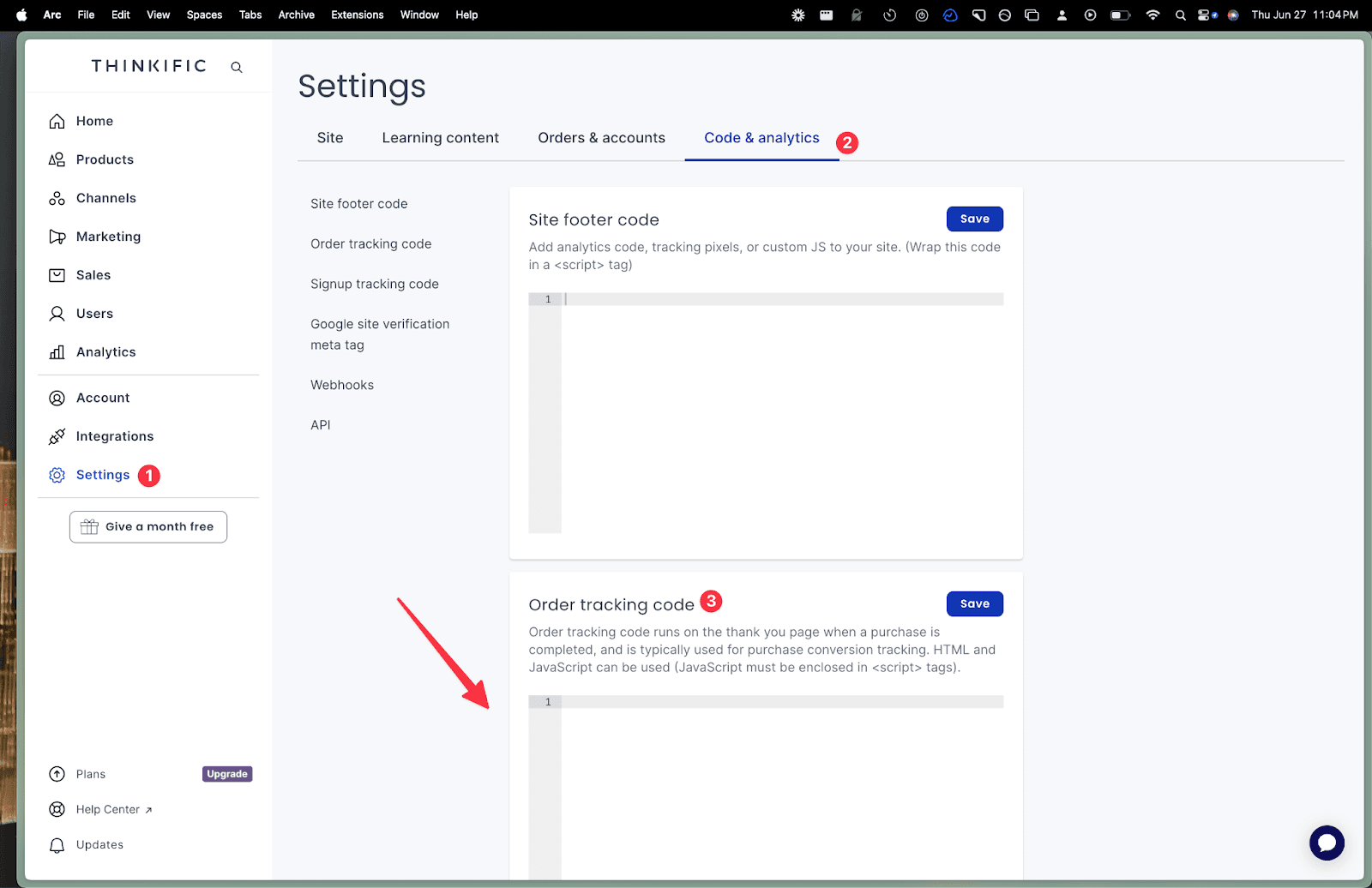
Task: Select the Channels sidebar icon
Action: coord(57,198)
